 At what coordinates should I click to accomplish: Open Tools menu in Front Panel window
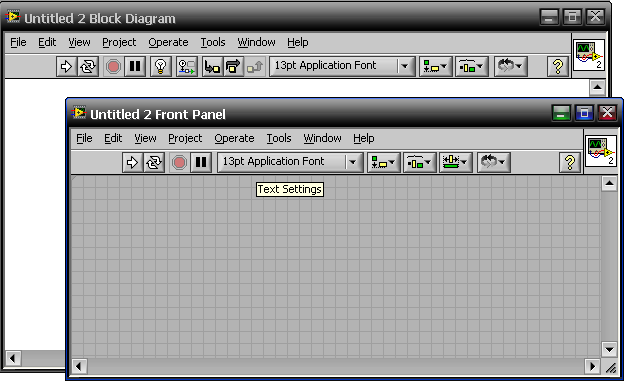pos(279,138)
